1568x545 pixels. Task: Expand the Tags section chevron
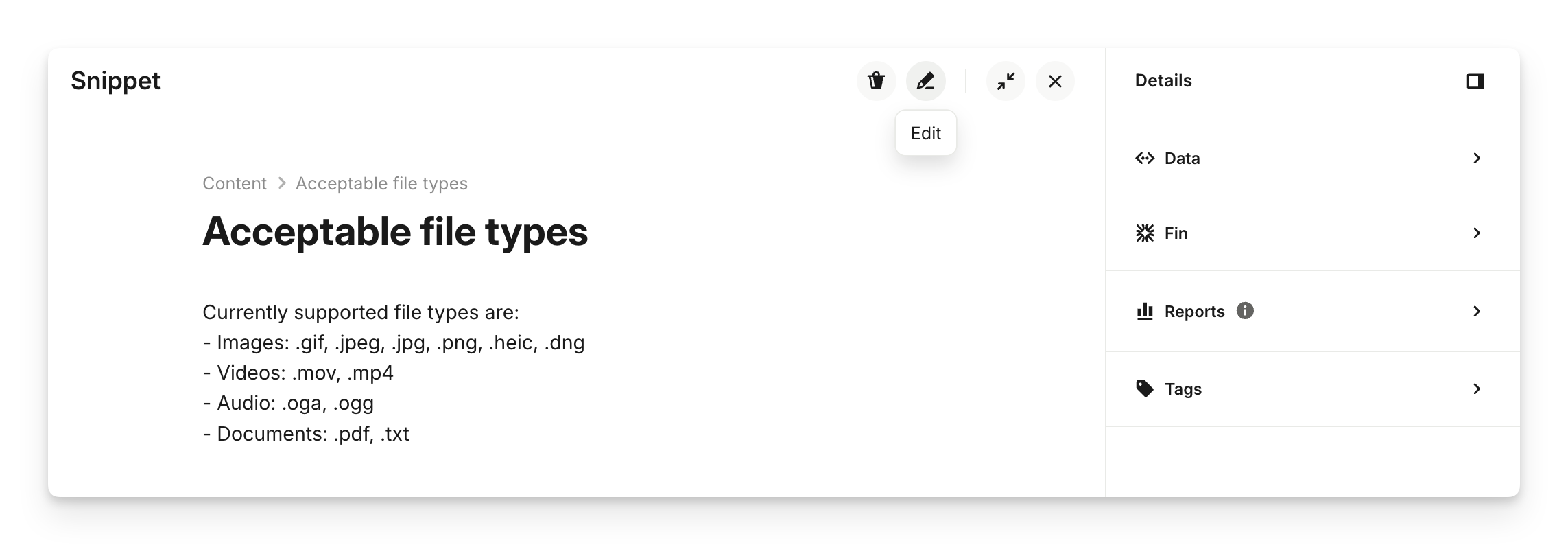coord(1477,389)
